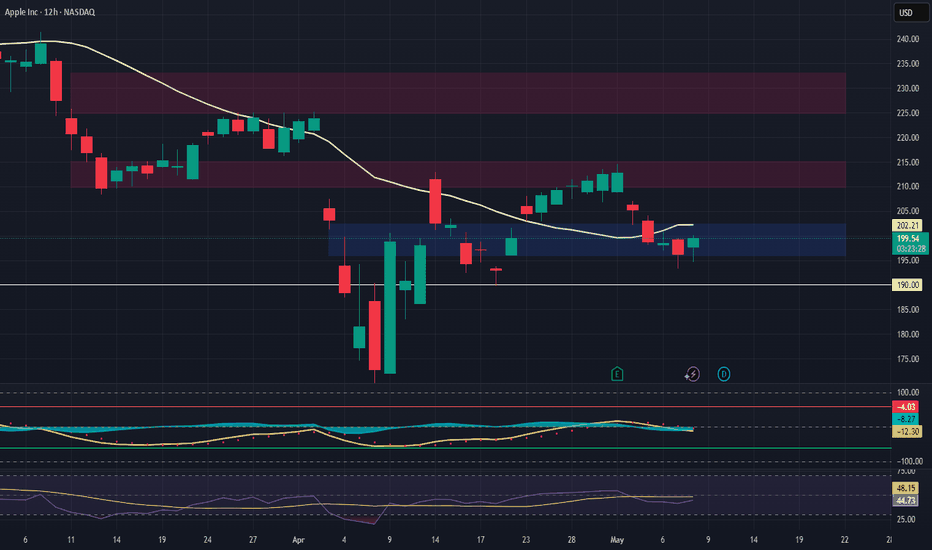
Task: Click the 202.21 moving average price label
Action: point(908,225)
